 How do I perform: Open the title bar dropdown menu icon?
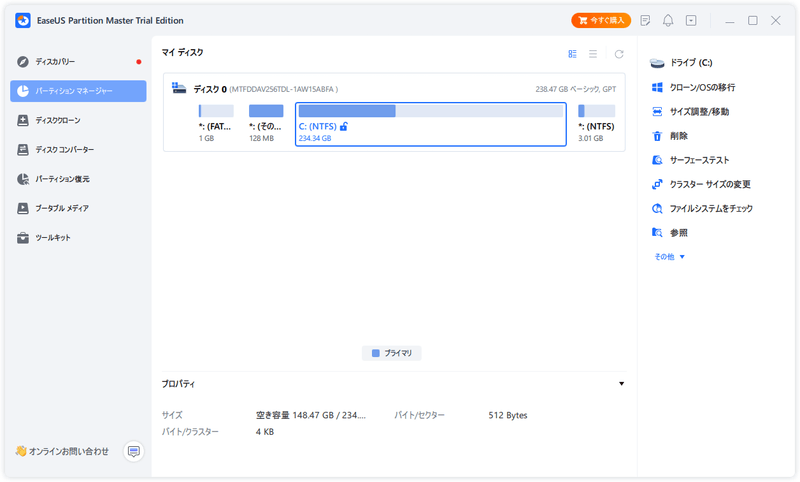(691, 20)
